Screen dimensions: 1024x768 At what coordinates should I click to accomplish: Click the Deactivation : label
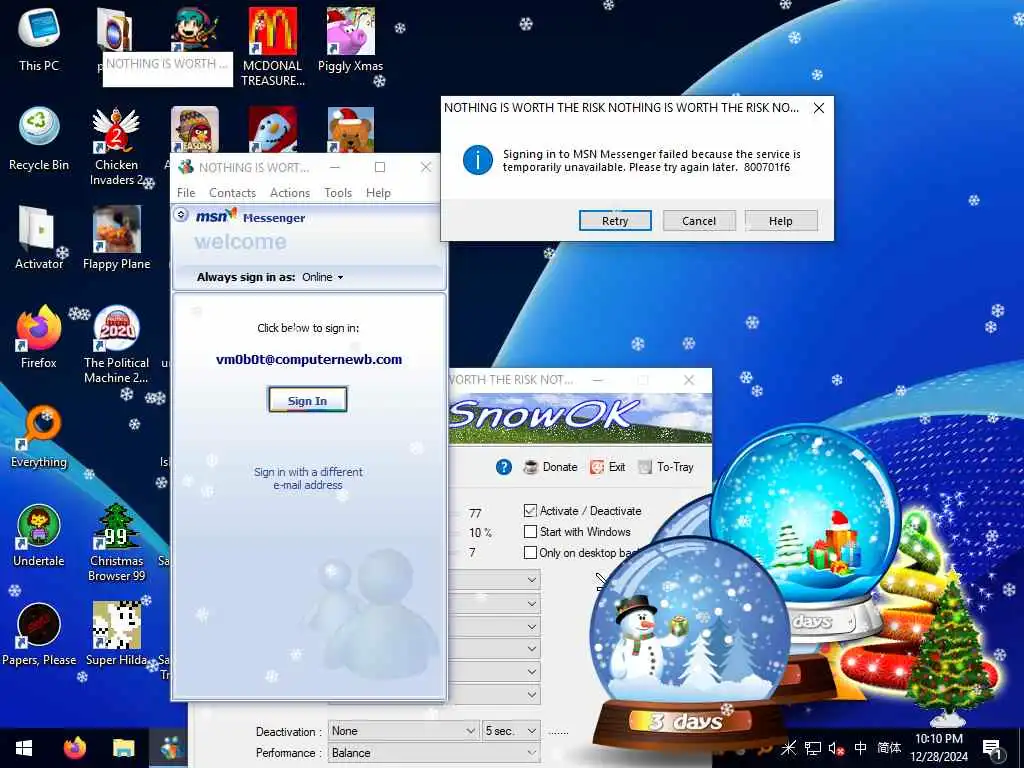pos(289,731)
